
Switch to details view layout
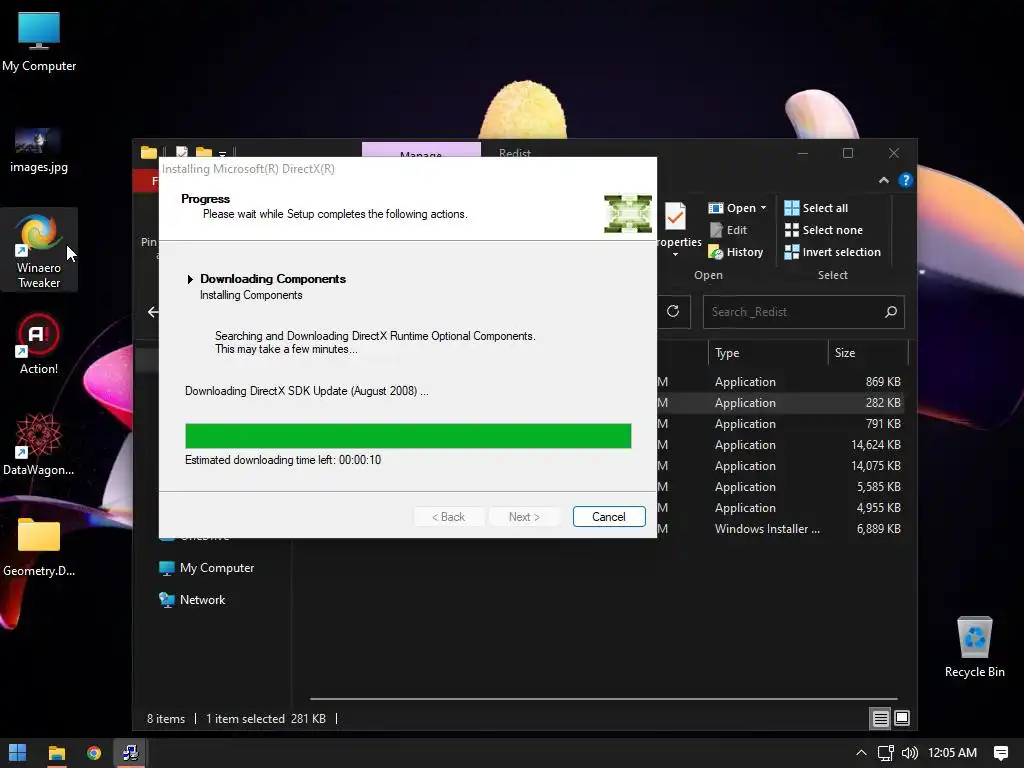[x=880, y=718]
